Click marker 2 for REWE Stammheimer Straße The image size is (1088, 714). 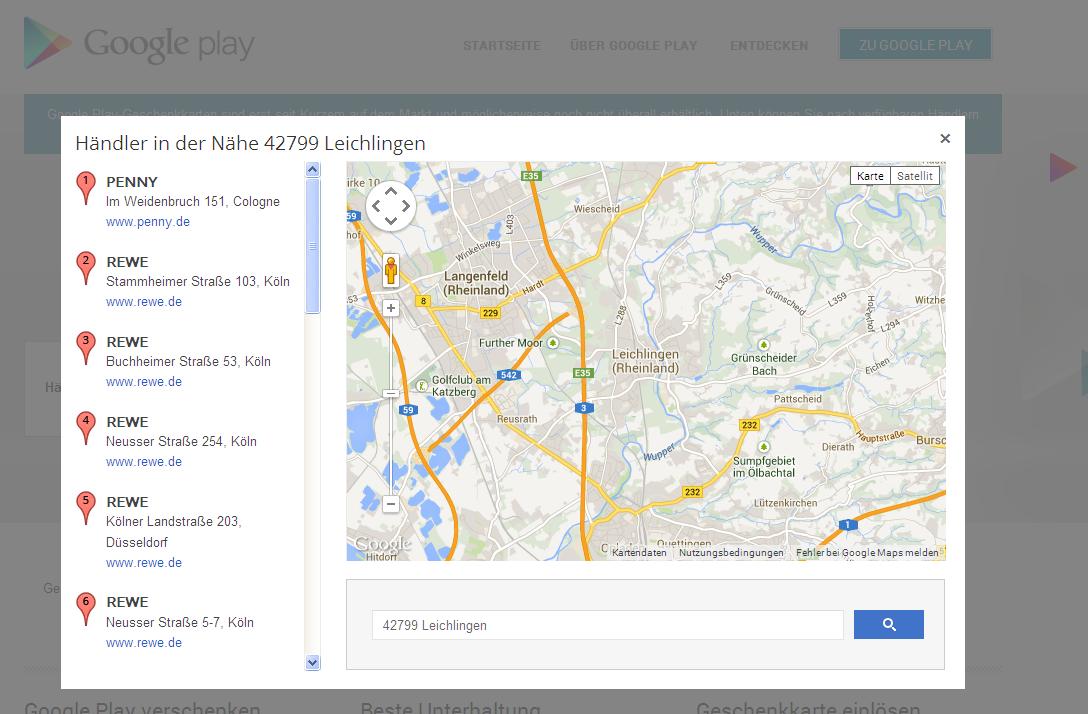[85, 268]
